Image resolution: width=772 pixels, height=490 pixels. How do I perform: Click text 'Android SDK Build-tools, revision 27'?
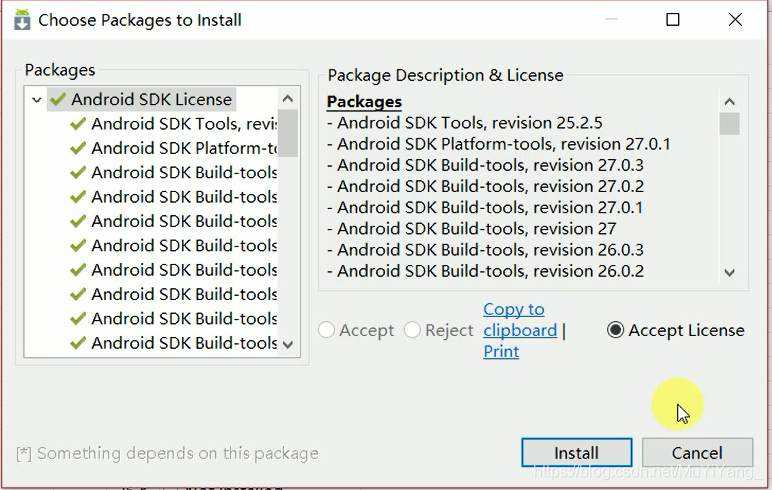pyautogui.click(x=477, y=229)
